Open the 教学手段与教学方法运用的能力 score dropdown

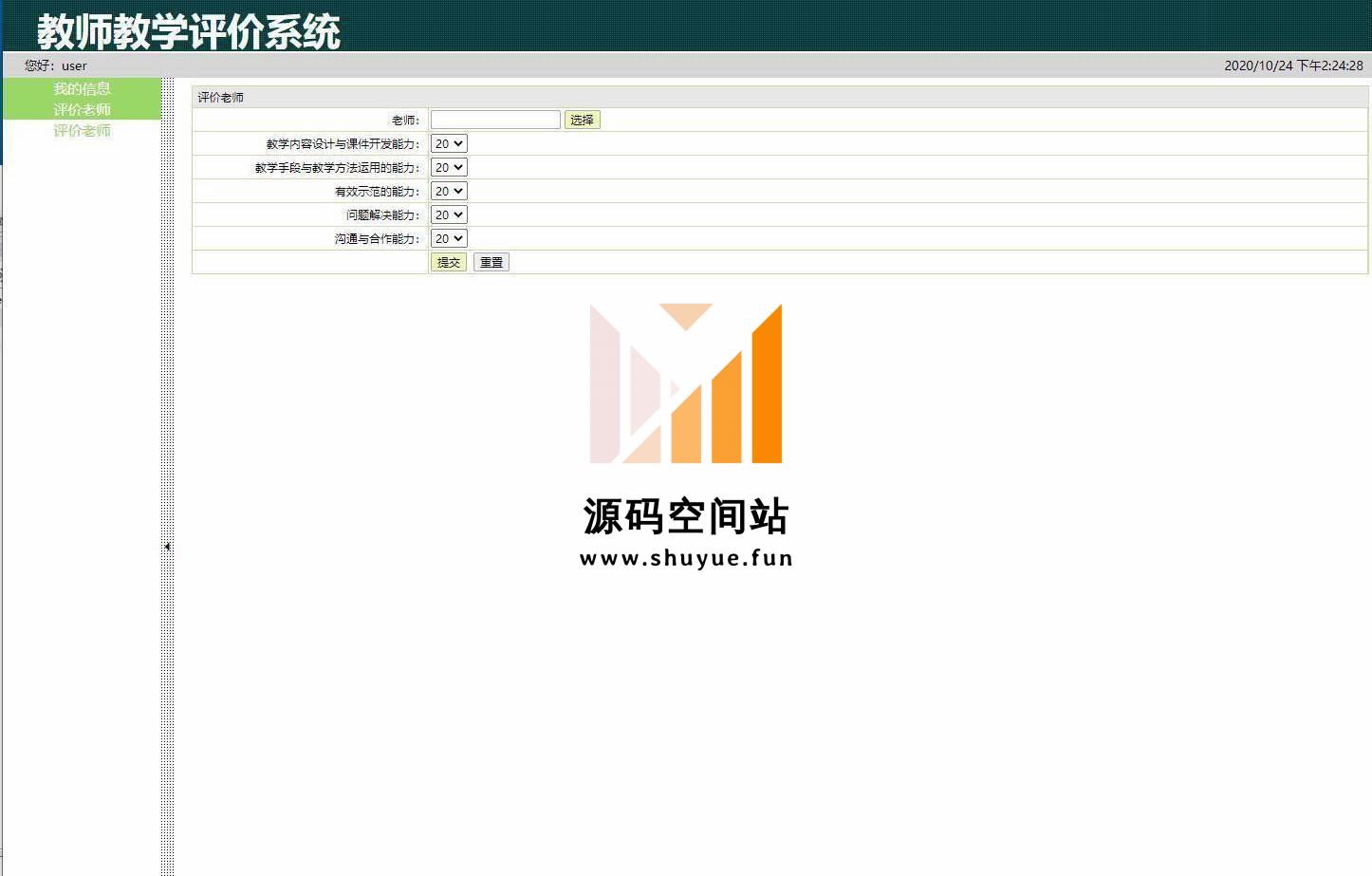point(449,167)
